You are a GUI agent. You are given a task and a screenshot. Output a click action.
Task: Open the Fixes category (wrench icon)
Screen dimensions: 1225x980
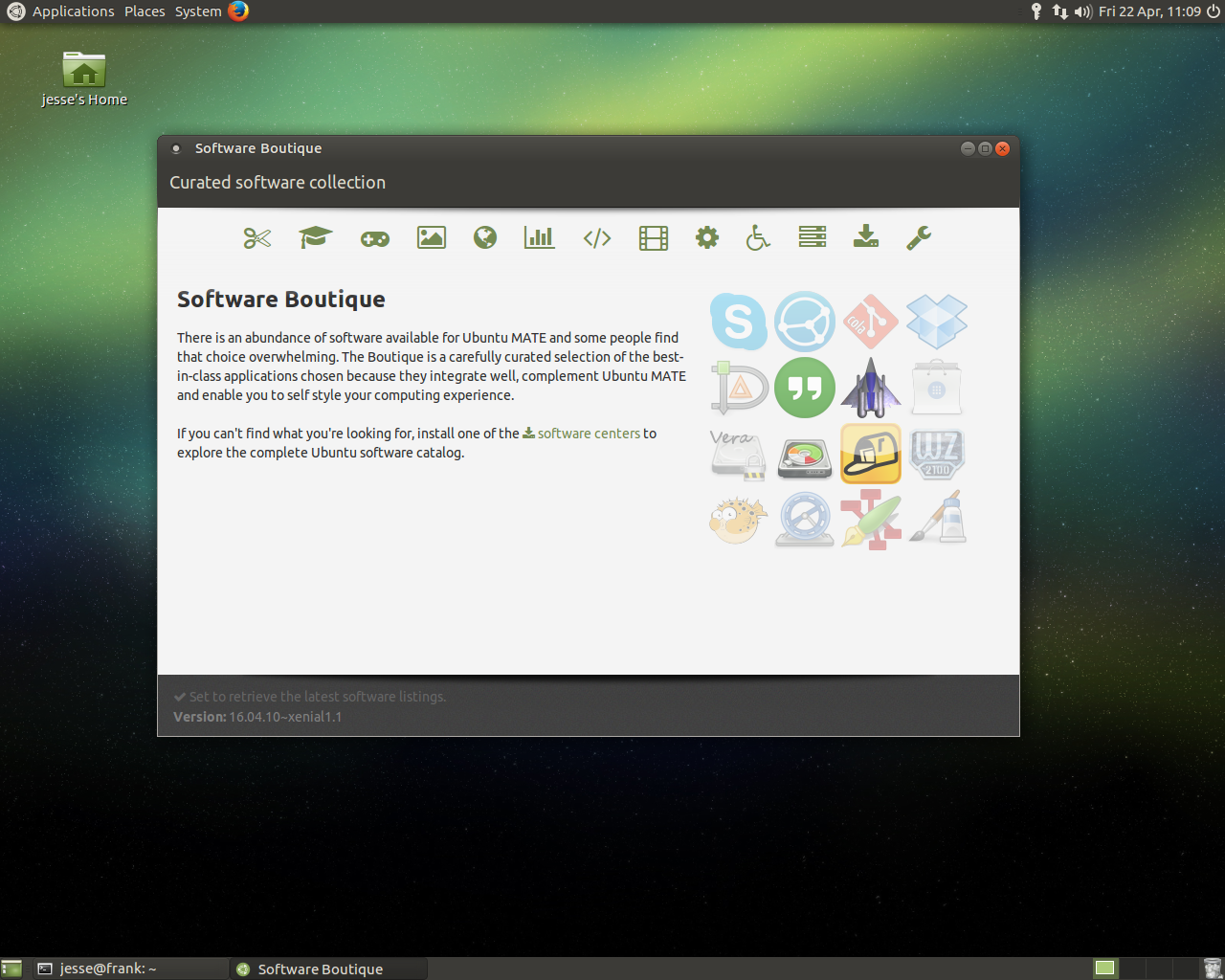(919, 237)
